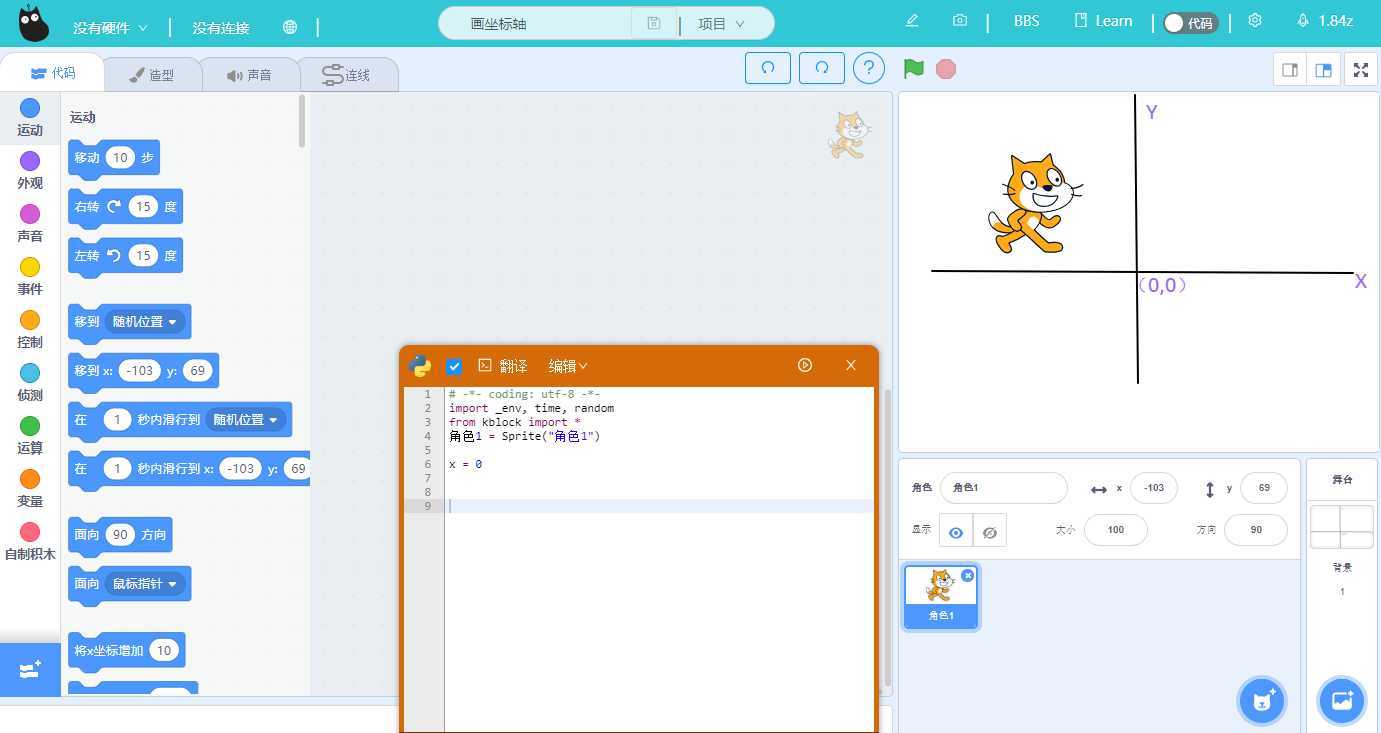Click 翻译 in Python editor header

point(503,366)
